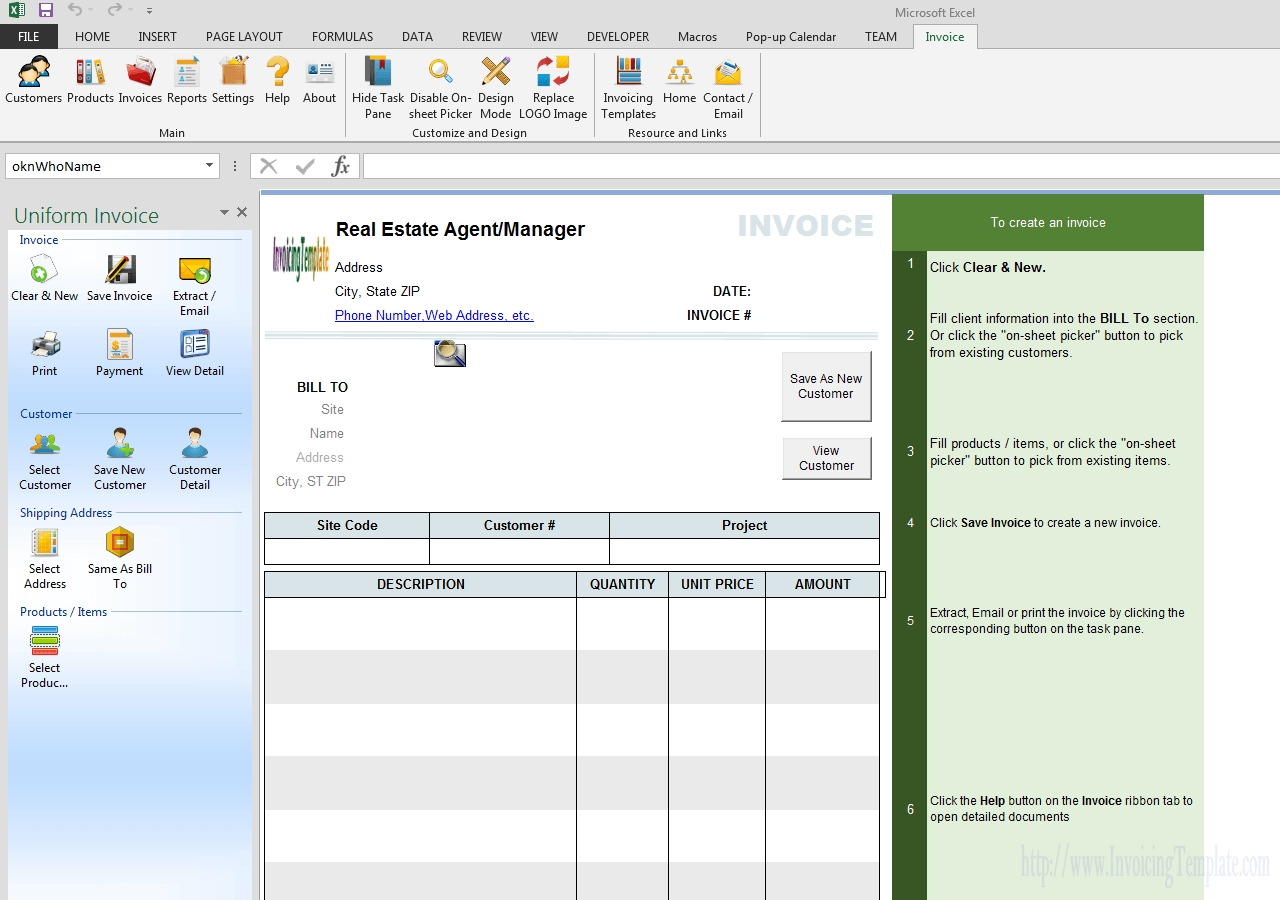Click Save As New Customer button

(x=826, y=386)
